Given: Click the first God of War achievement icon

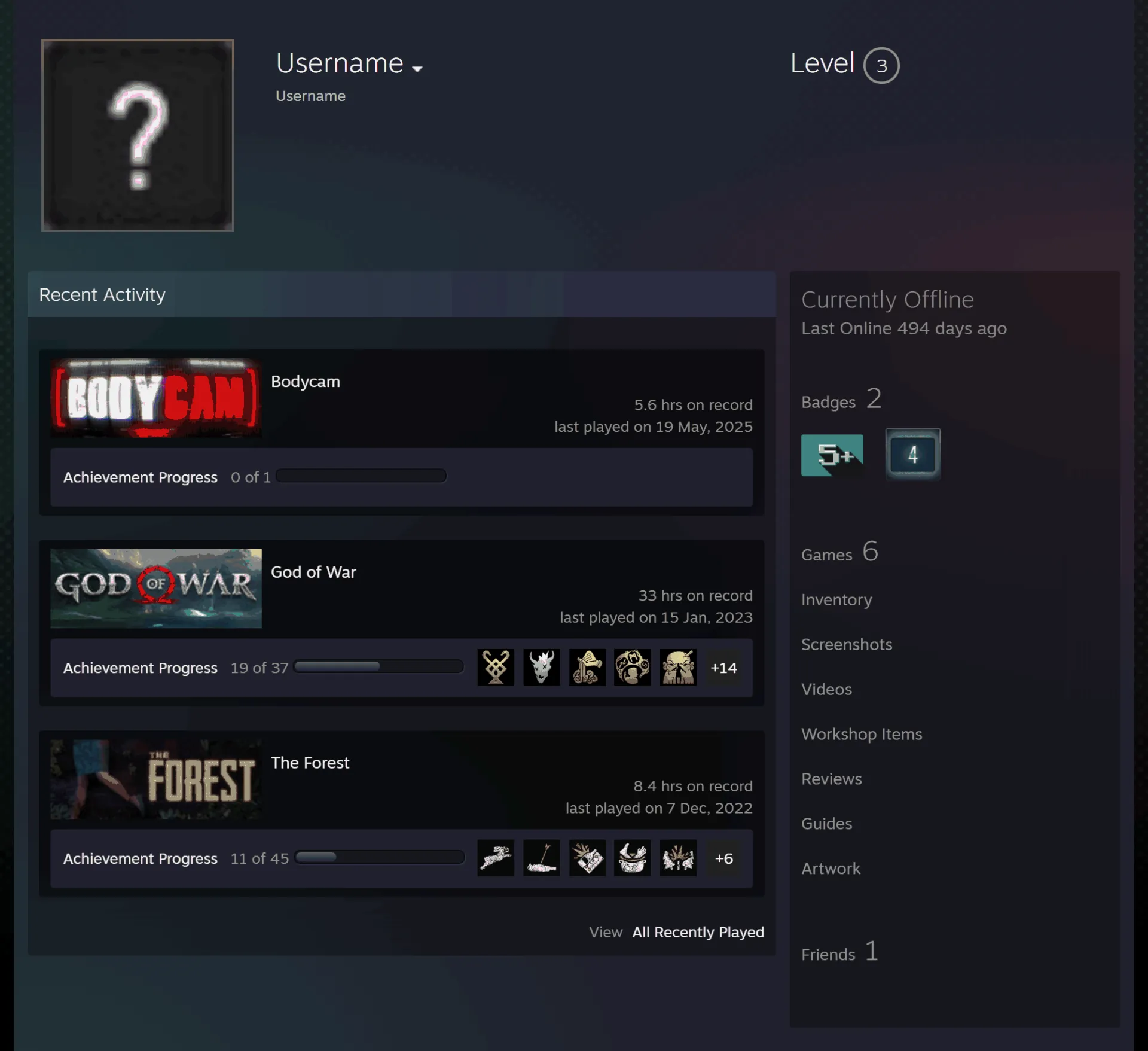Looking at the screenshot, I should tap(496, 667).
